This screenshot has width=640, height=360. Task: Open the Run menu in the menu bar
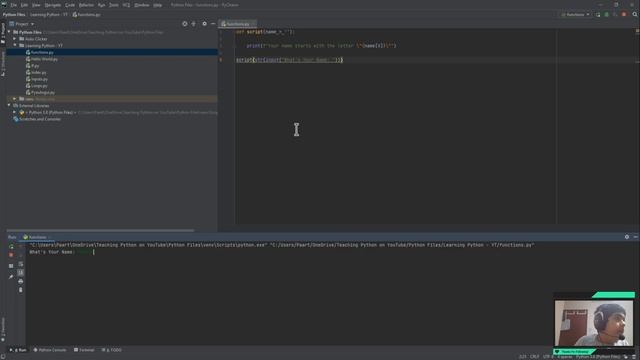(x=101, y=5)
